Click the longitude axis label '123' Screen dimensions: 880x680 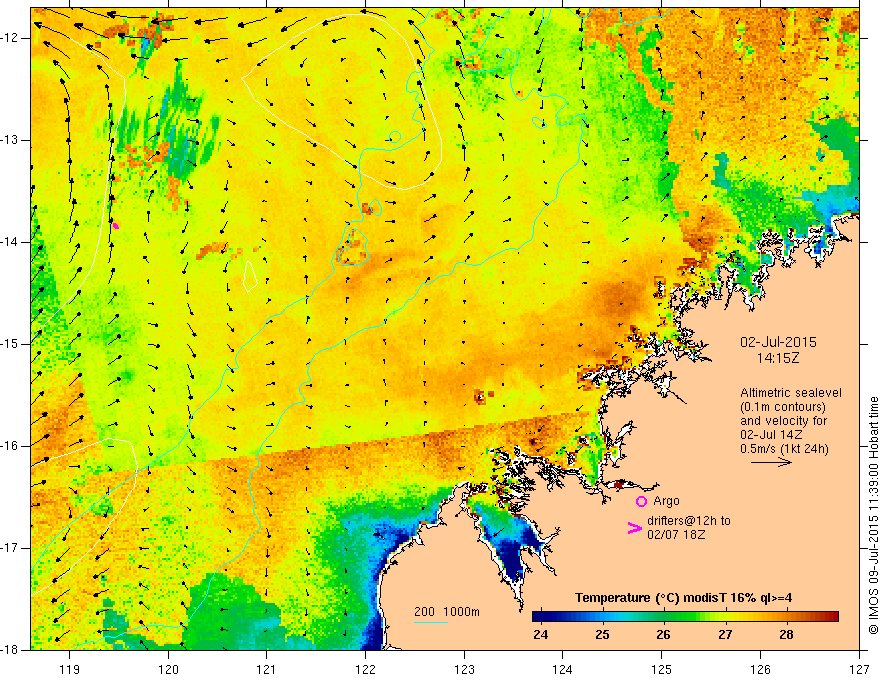pyautogui.click(x=464, y=669)
